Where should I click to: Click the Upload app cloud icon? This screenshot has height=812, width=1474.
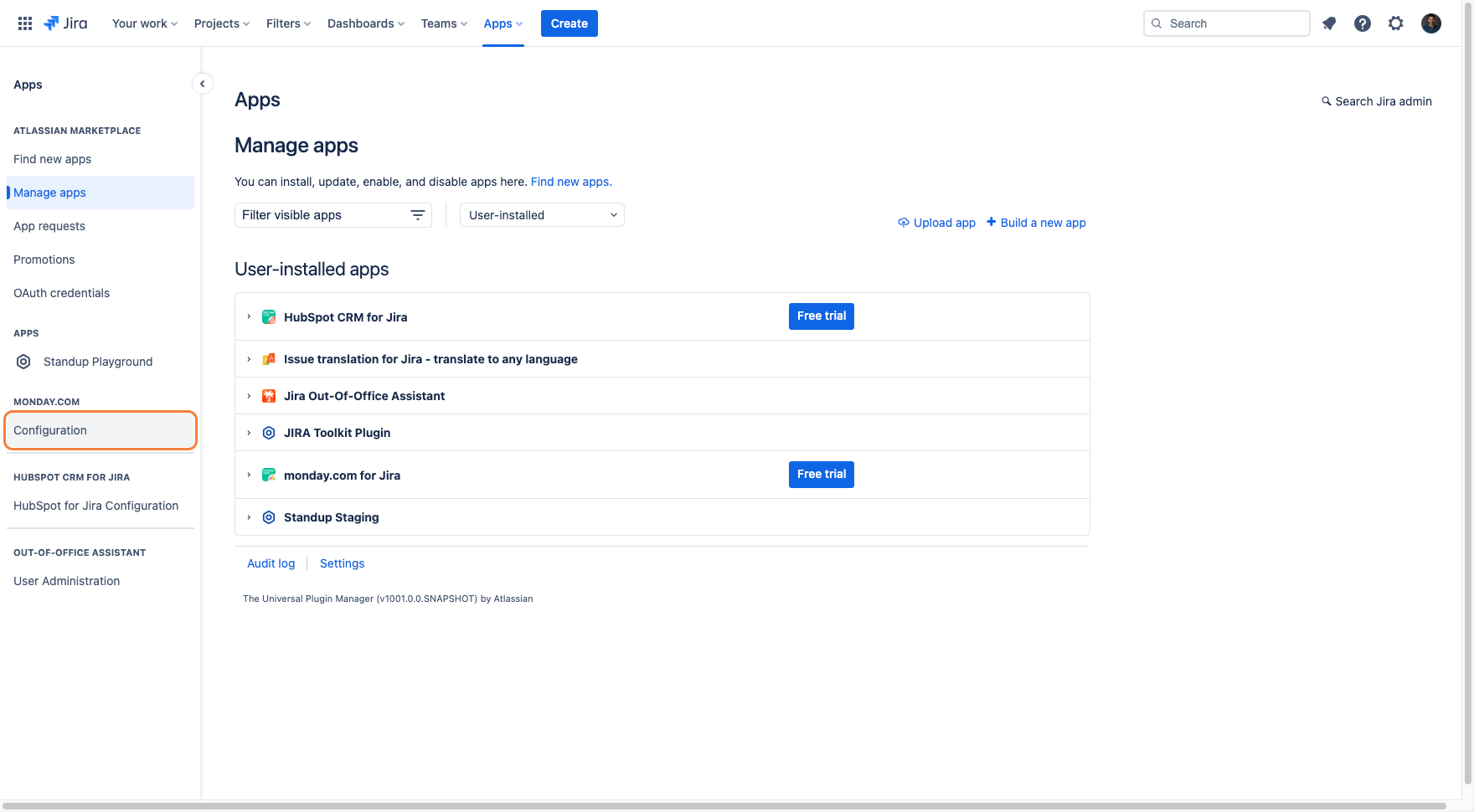(904, 223)
